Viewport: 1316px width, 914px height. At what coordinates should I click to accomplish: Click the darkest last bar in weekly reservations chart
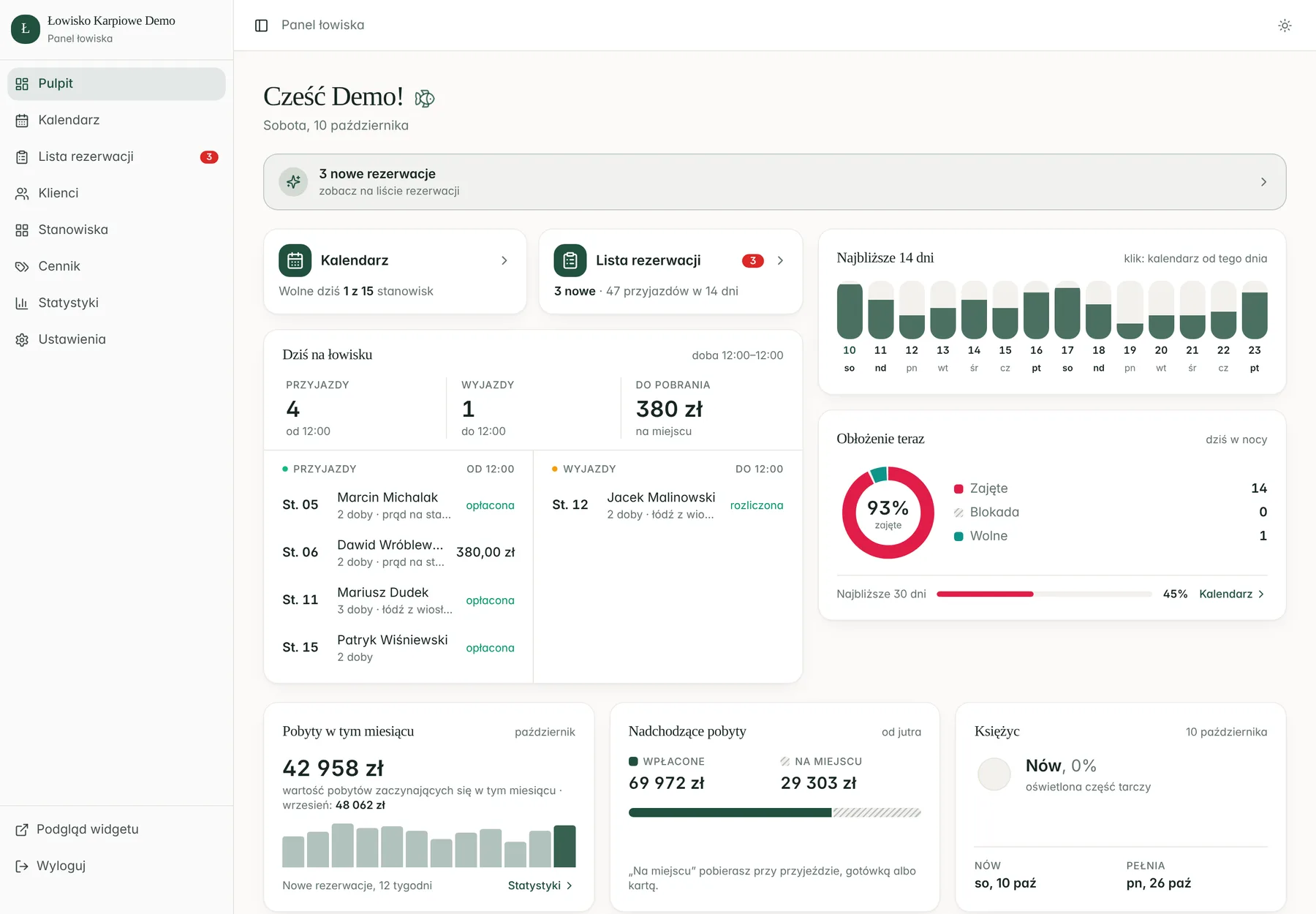click(x=564, y=846)
